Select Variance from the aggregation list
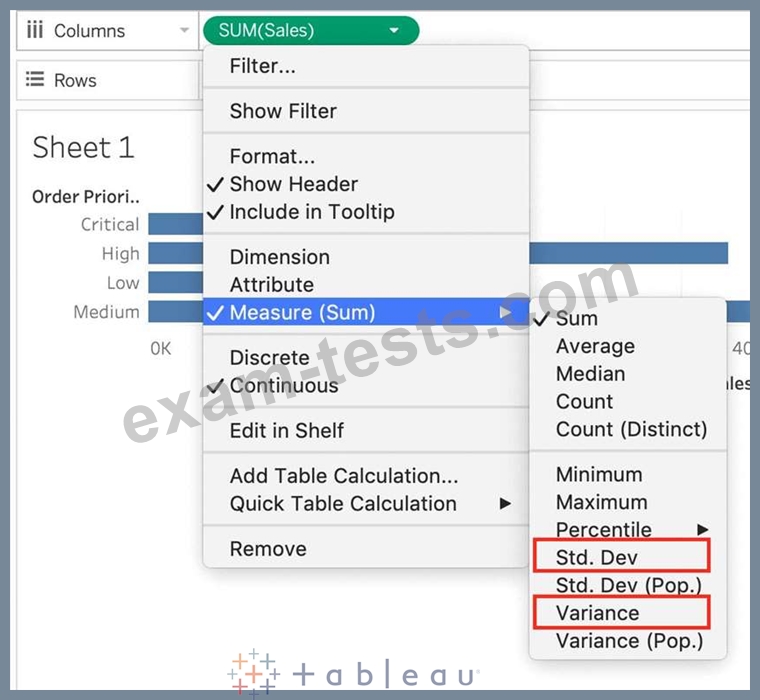 click(597, 612)
